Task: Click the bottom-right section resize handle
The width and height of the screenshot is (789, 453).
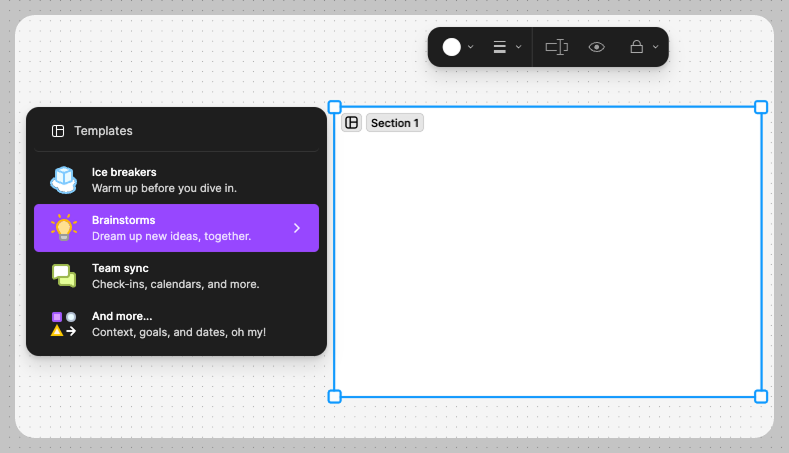Action: pos(761,397)
